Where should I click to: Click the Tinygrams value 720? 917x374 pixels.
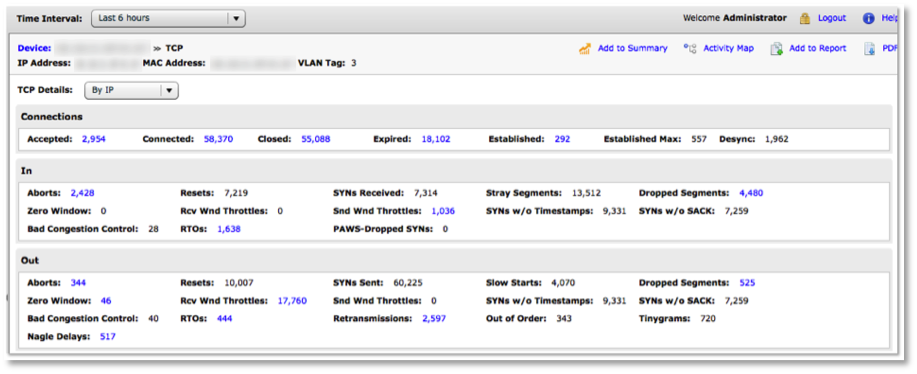pyautogui.click(x=708, y=319)
